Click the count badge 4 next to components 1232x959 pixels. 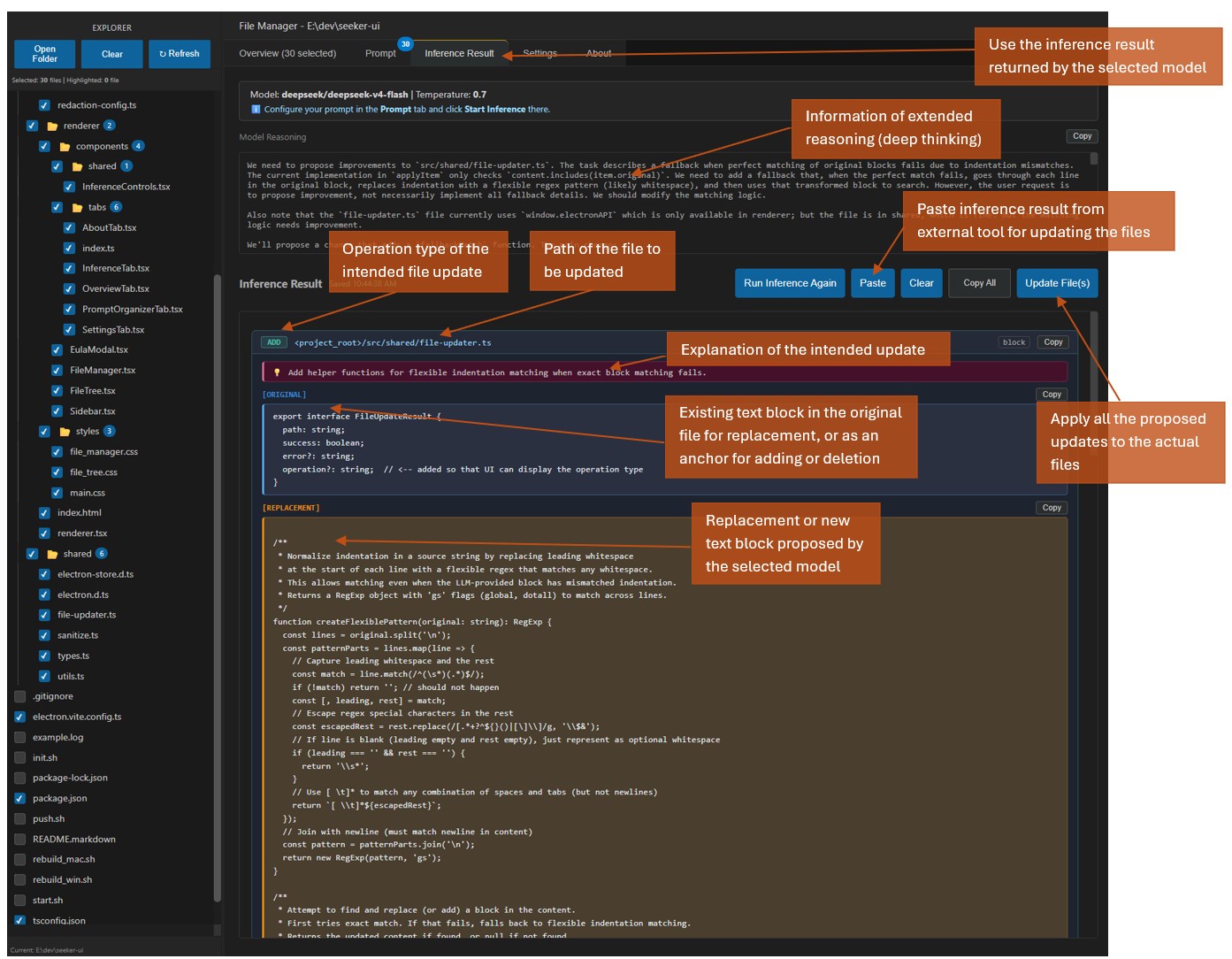click(x=138, y=146)
